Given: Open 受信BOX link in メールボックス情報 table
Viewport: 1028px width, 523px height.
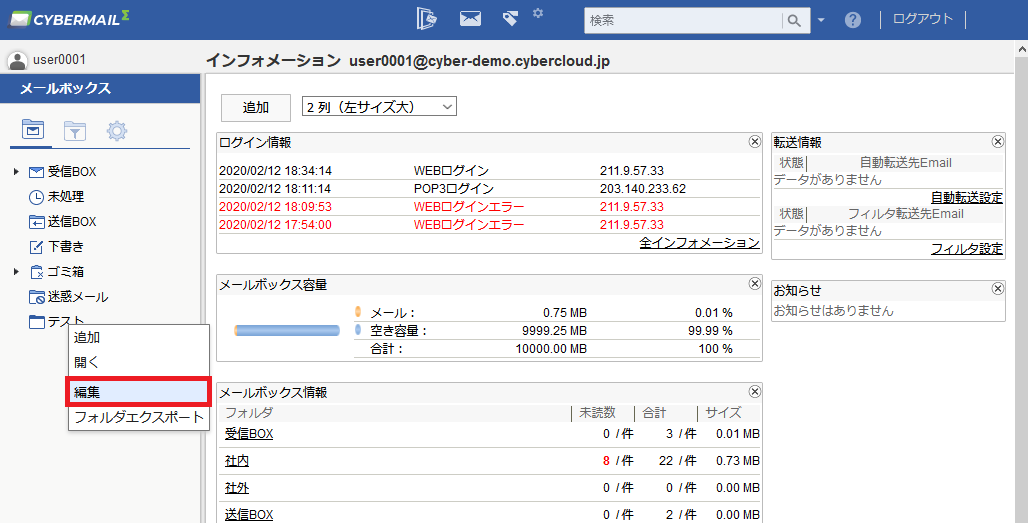Looking at the screenshot, I should point(248,433).
